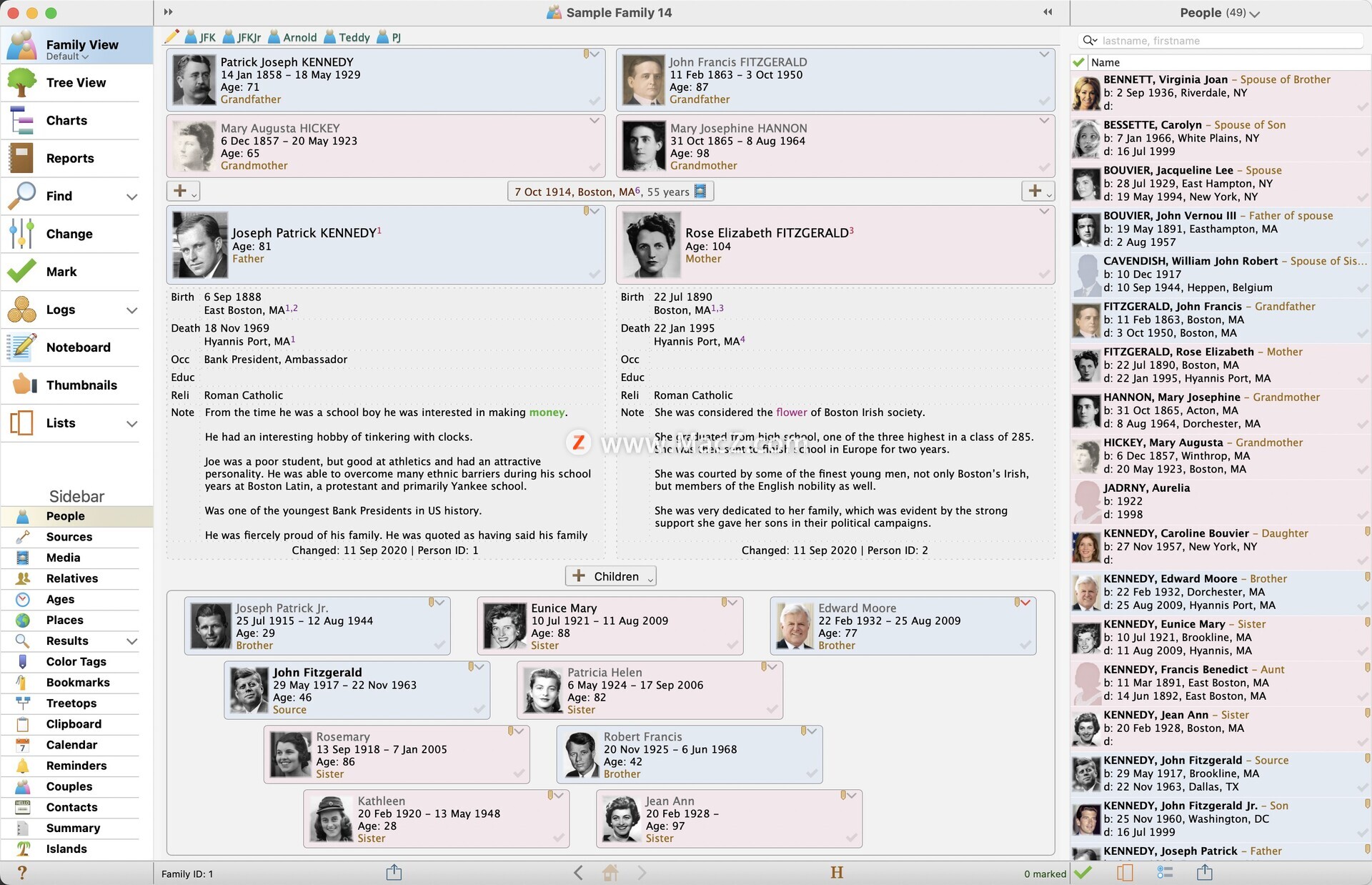The image size is (1372, 885).
Task: Jump to JFK bookmark
Action: [200, 37]
